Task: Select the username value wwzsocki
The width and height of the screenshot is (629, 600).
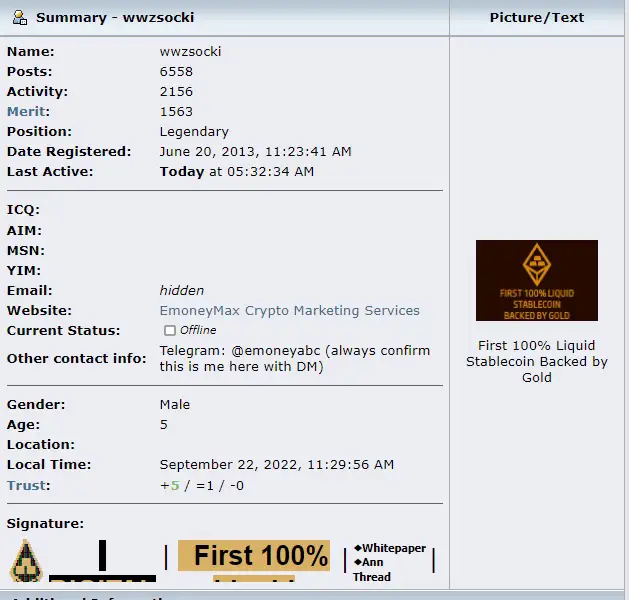Action: [190, 51]
